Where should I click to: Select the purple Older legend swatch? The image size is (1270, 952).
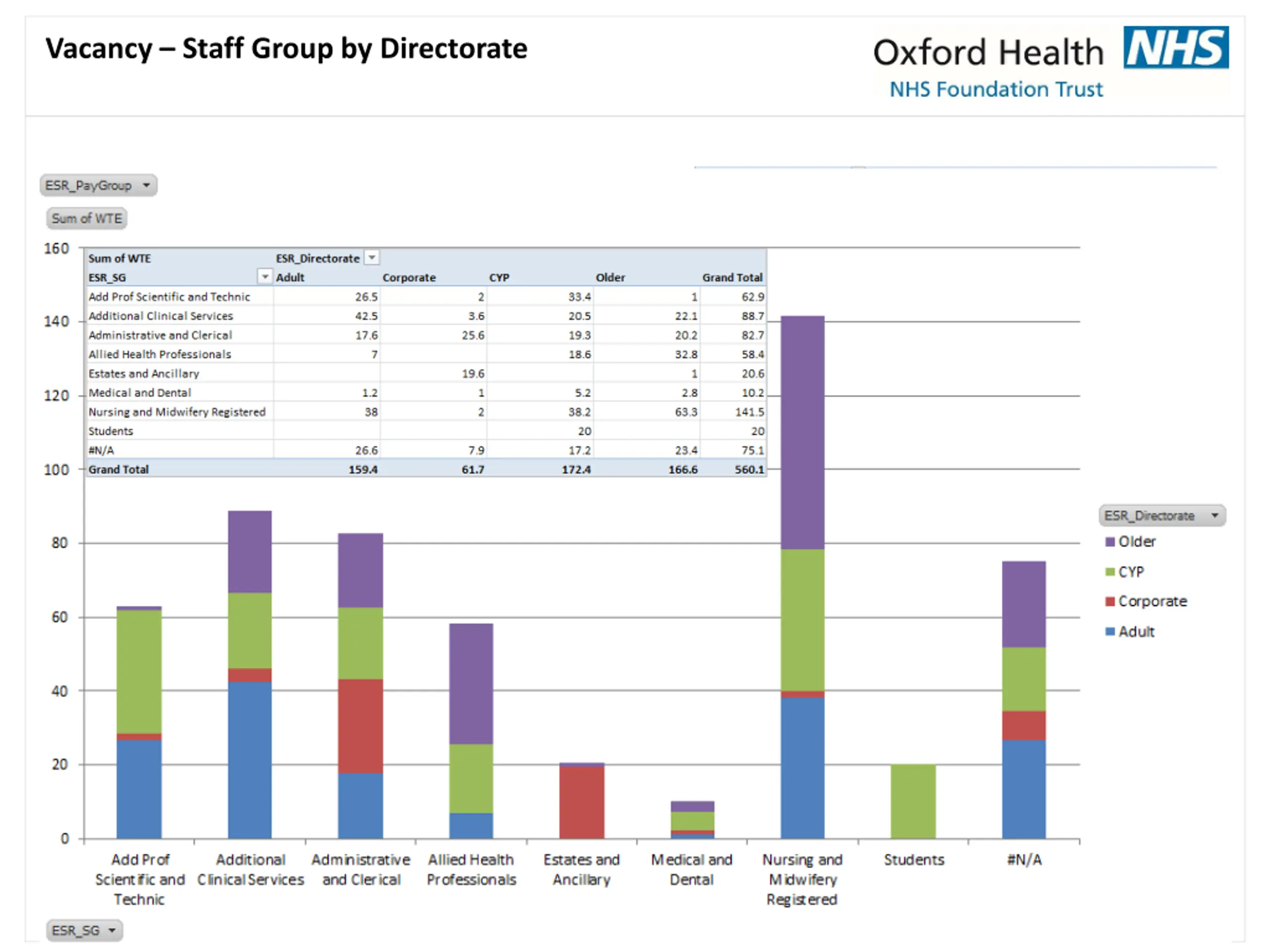tap(1110, 542)
